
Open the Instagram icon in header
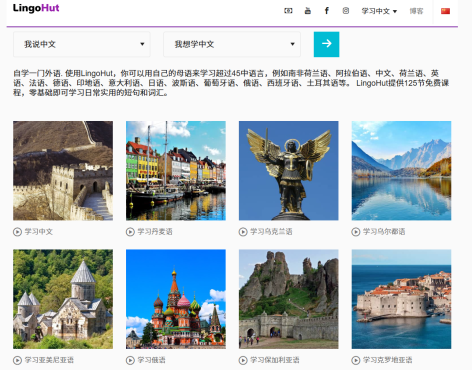point(346,11)
